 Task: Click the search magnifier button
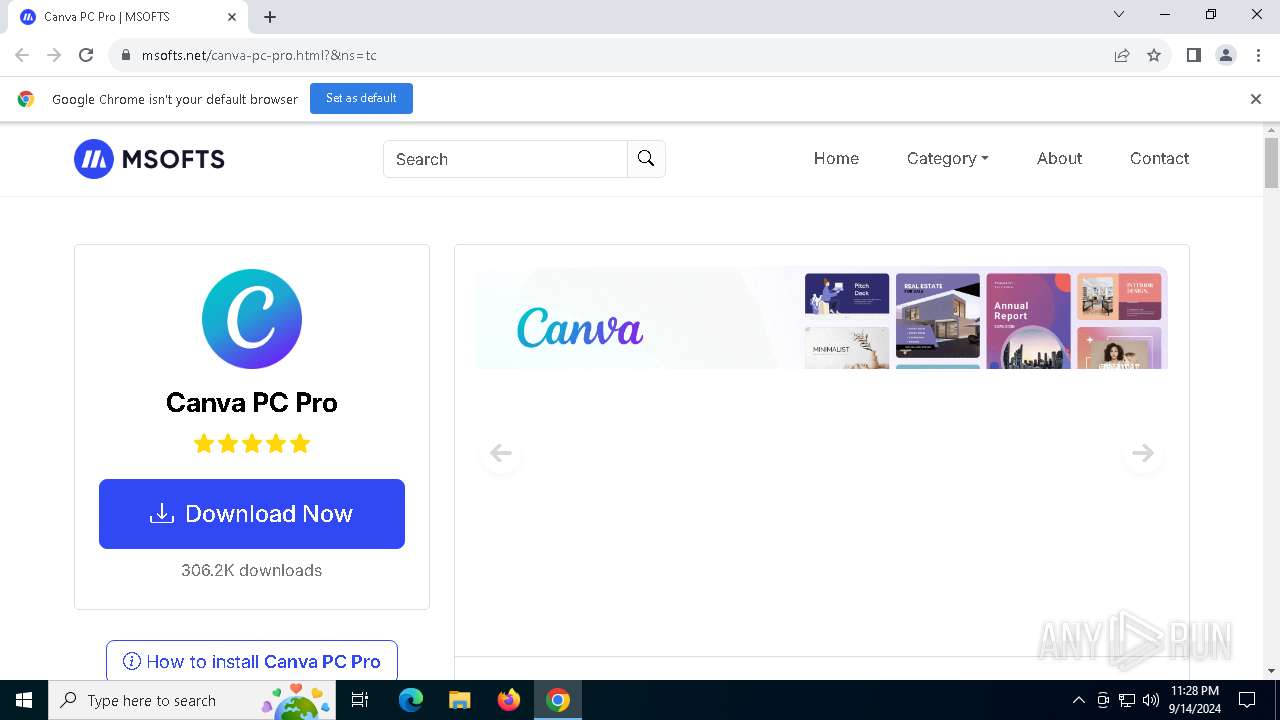pyautogui.click(x=646, y=159)
